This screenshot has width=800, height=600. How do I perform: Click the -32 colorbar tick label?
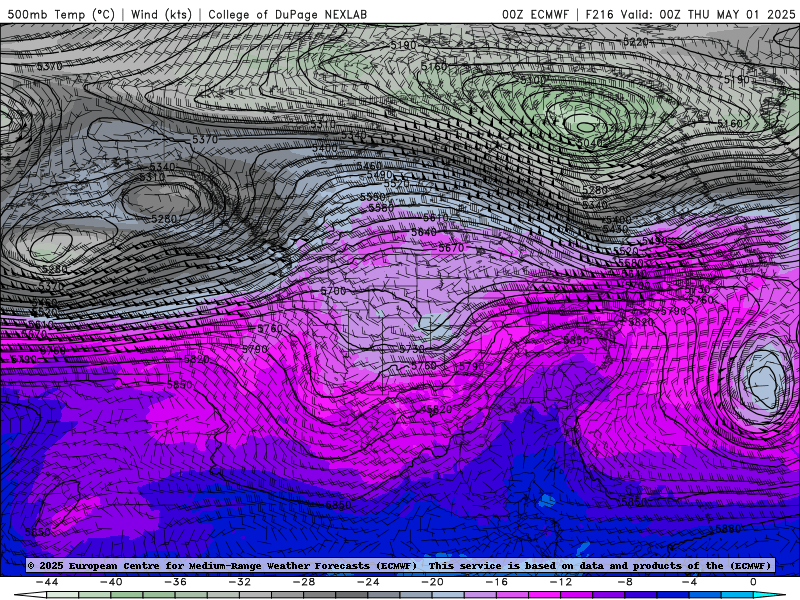point(240,582)
